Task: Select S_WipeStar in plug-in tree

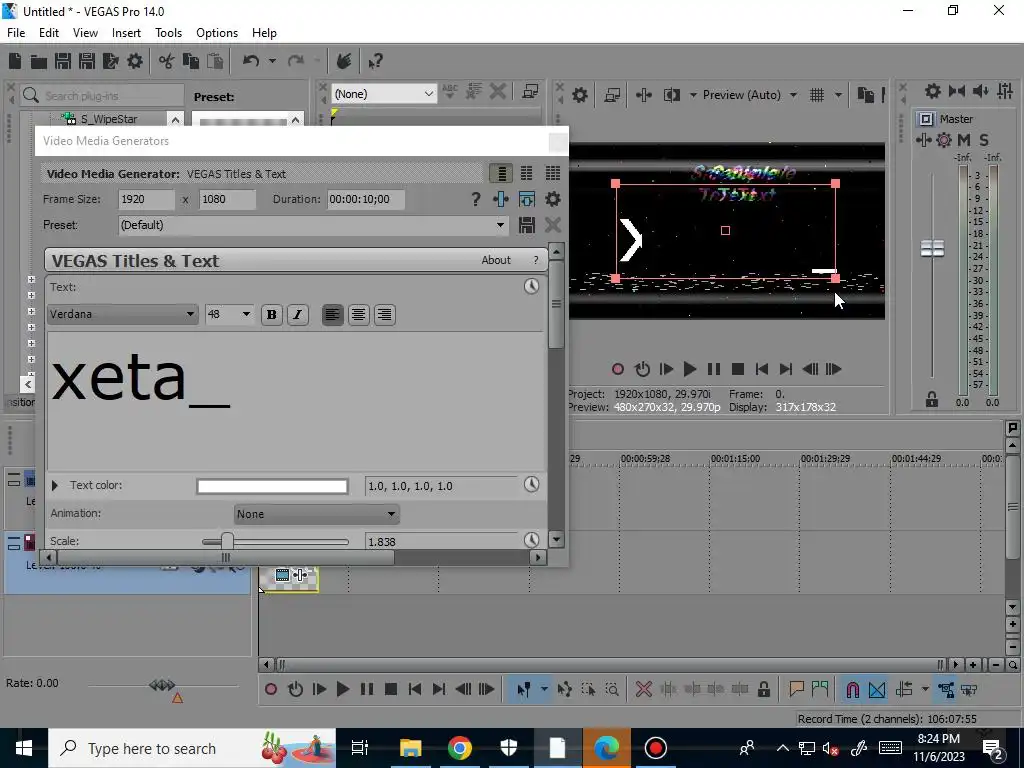Action: [x=108, y=119]
